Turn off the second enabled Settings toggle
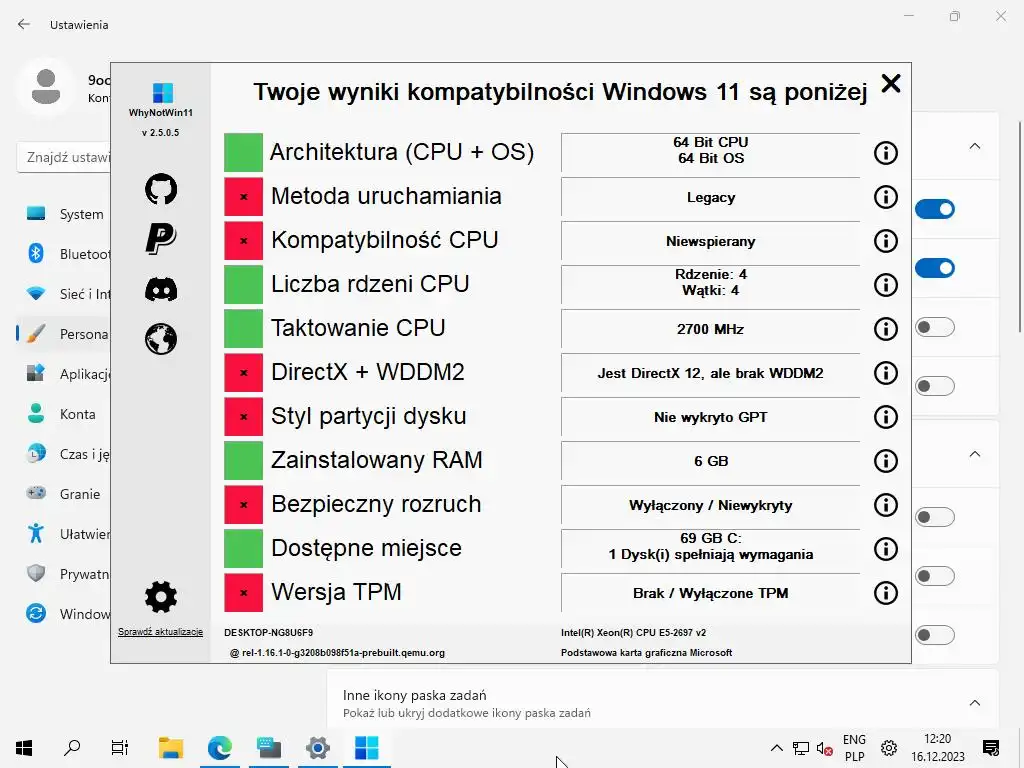 click(935, 268)
